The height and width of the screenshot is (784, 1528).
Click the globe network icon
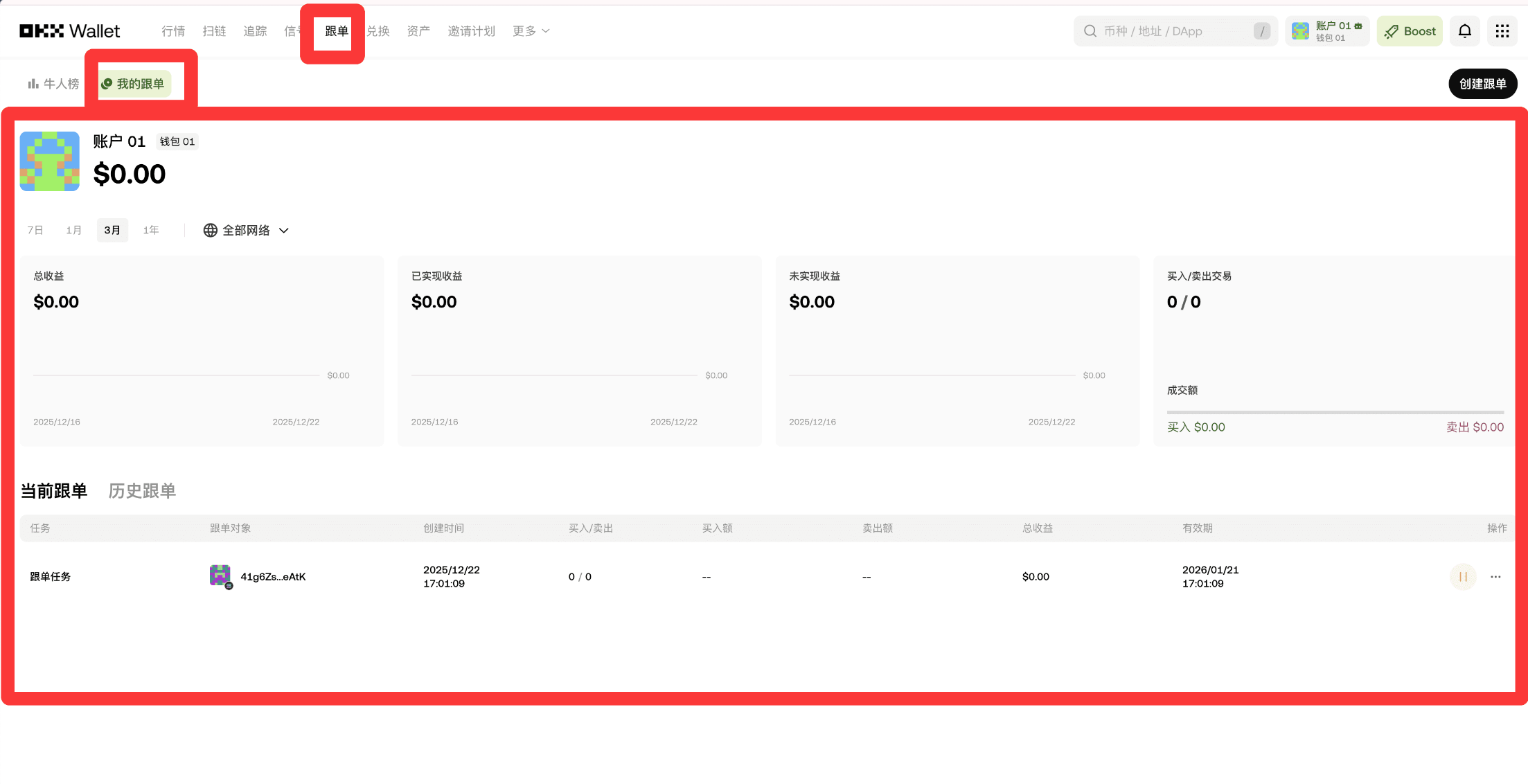click(210, 230)
